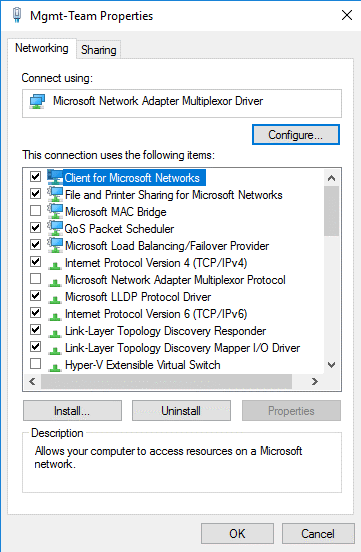Select Link-Layer Topology Discovery Mapper I/O Driver item
Image resolution: width=361 pixels, height=552 pixels.
[182, 348]
